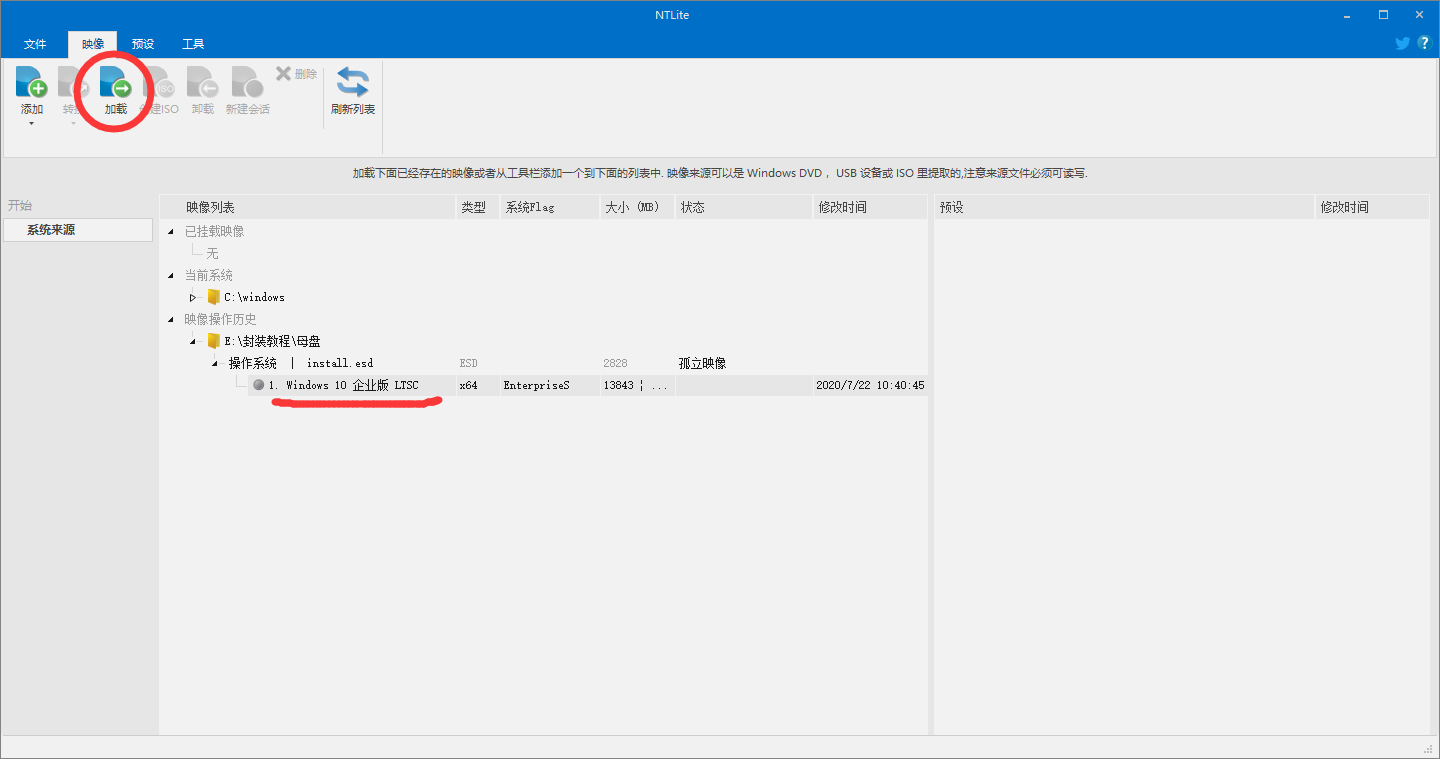Click the 2020/7/22 10:40:45 date cell
This screenshot has width=1440, height=759.
[x=870, y=385]
